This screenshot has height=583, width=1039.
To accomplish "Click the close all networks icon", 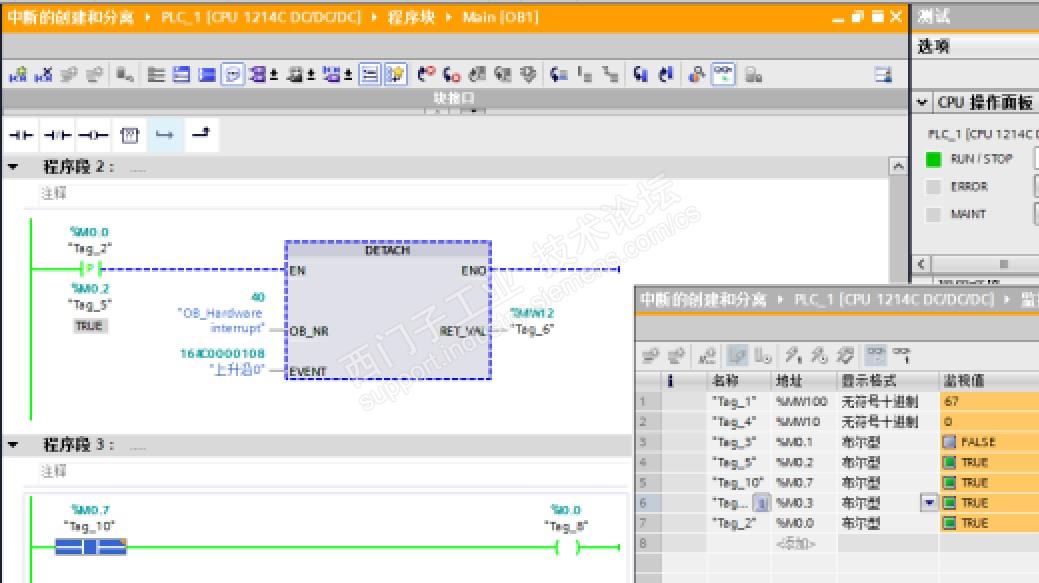I will click(x=207, y=75).
